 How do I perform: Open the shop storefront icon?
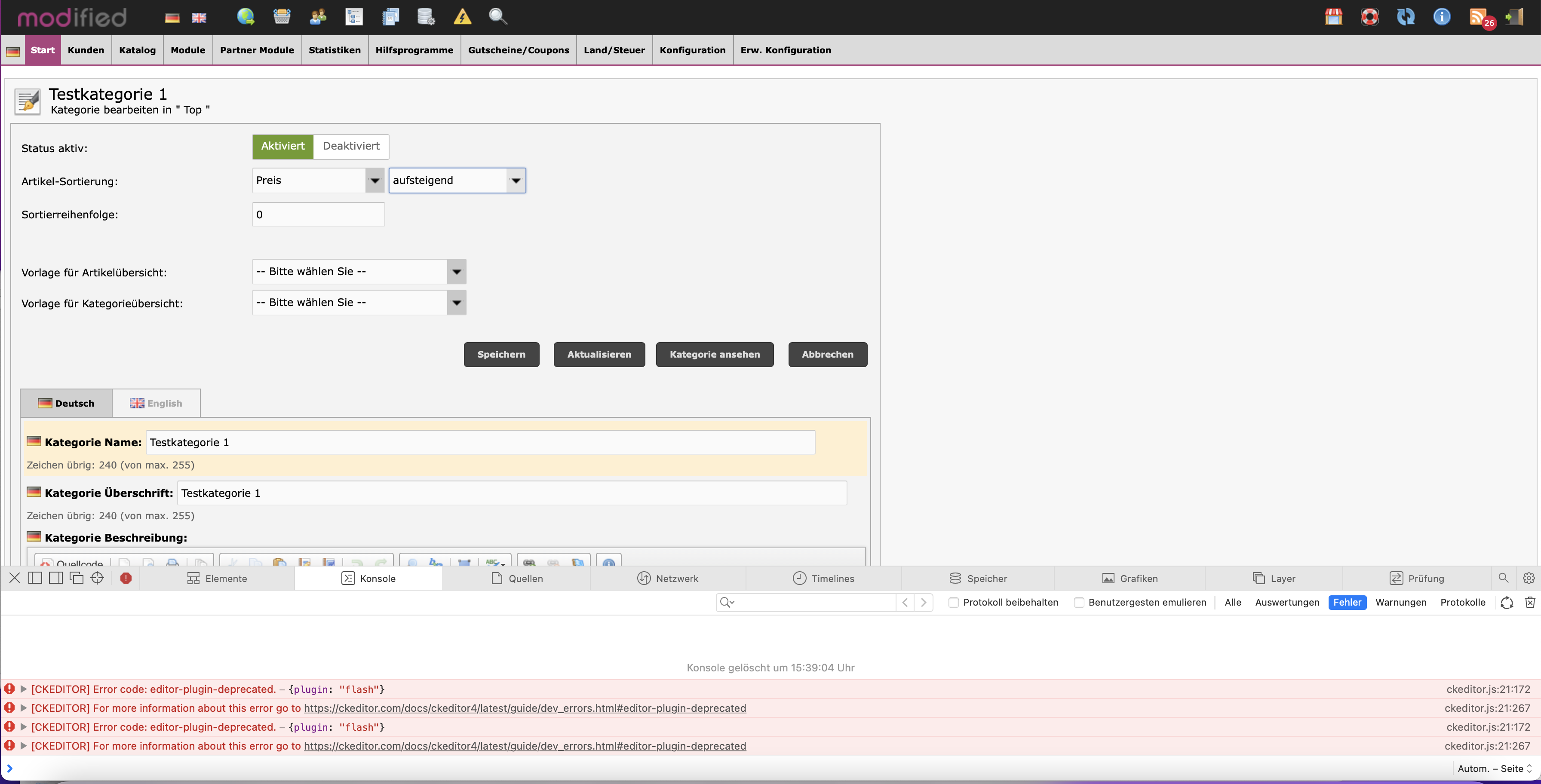(1333, 17)
